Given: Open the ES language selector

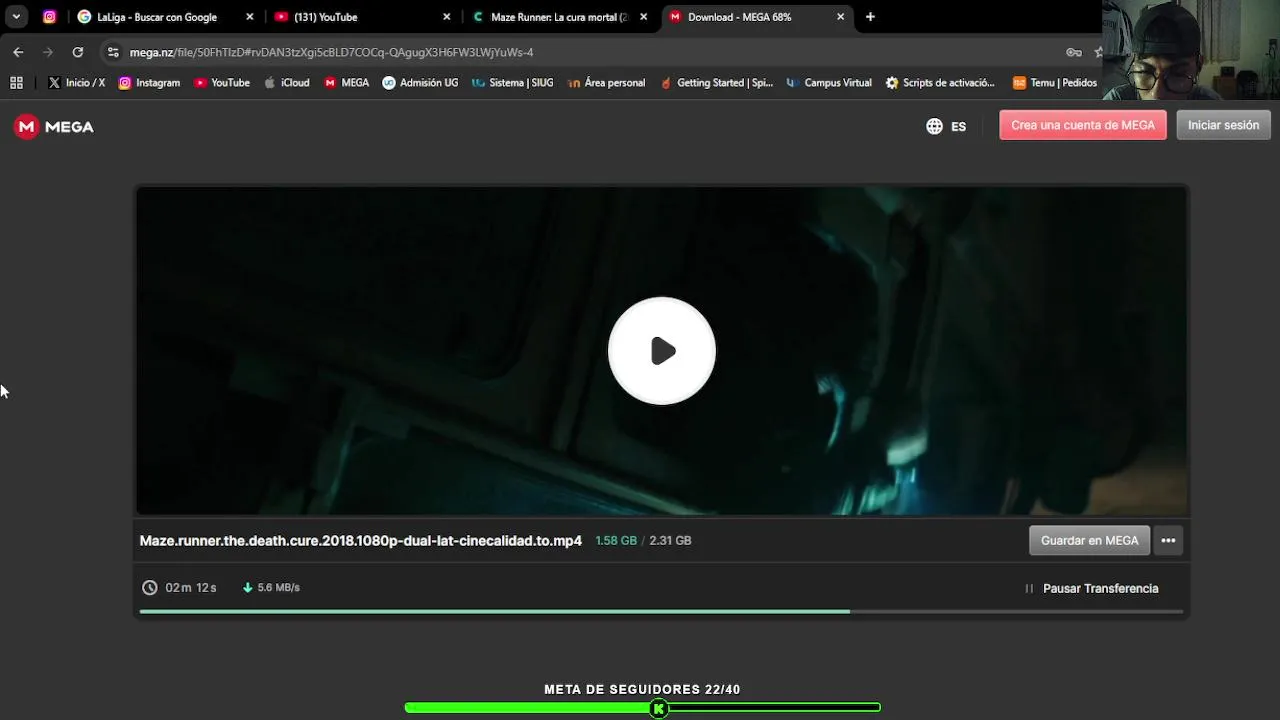Looking at the screenshot, I should pyautogui.click(x=946, y=126).
